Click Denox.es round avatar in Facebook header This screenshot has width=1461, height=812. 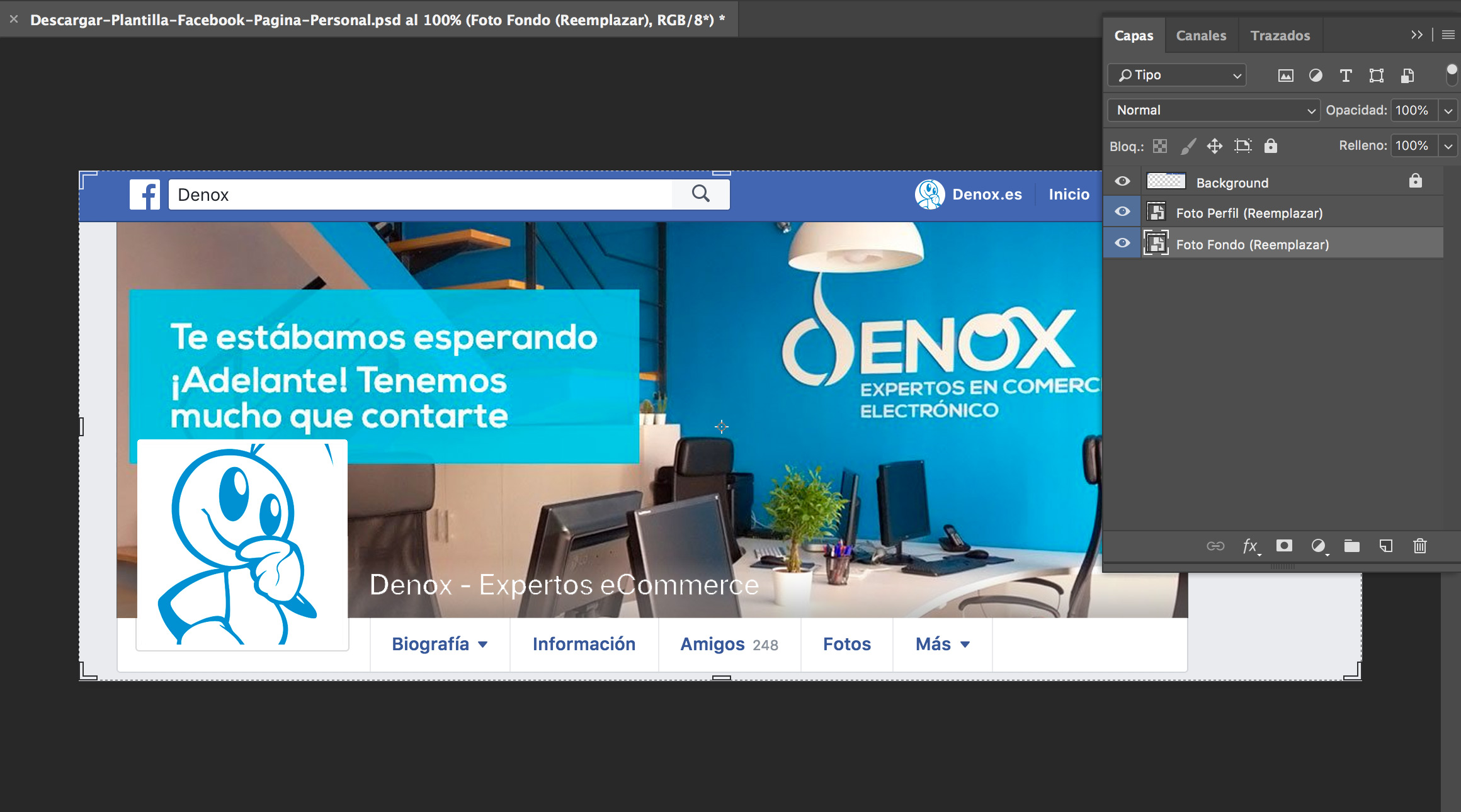pyautogui.click(x=929, y=195)
